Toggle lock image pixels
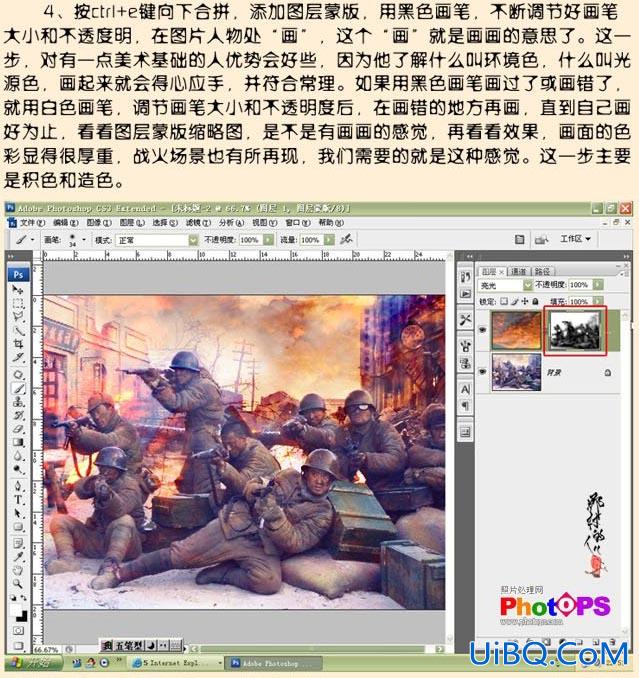The width and height of the screenshot is (639, 678). 514,301
